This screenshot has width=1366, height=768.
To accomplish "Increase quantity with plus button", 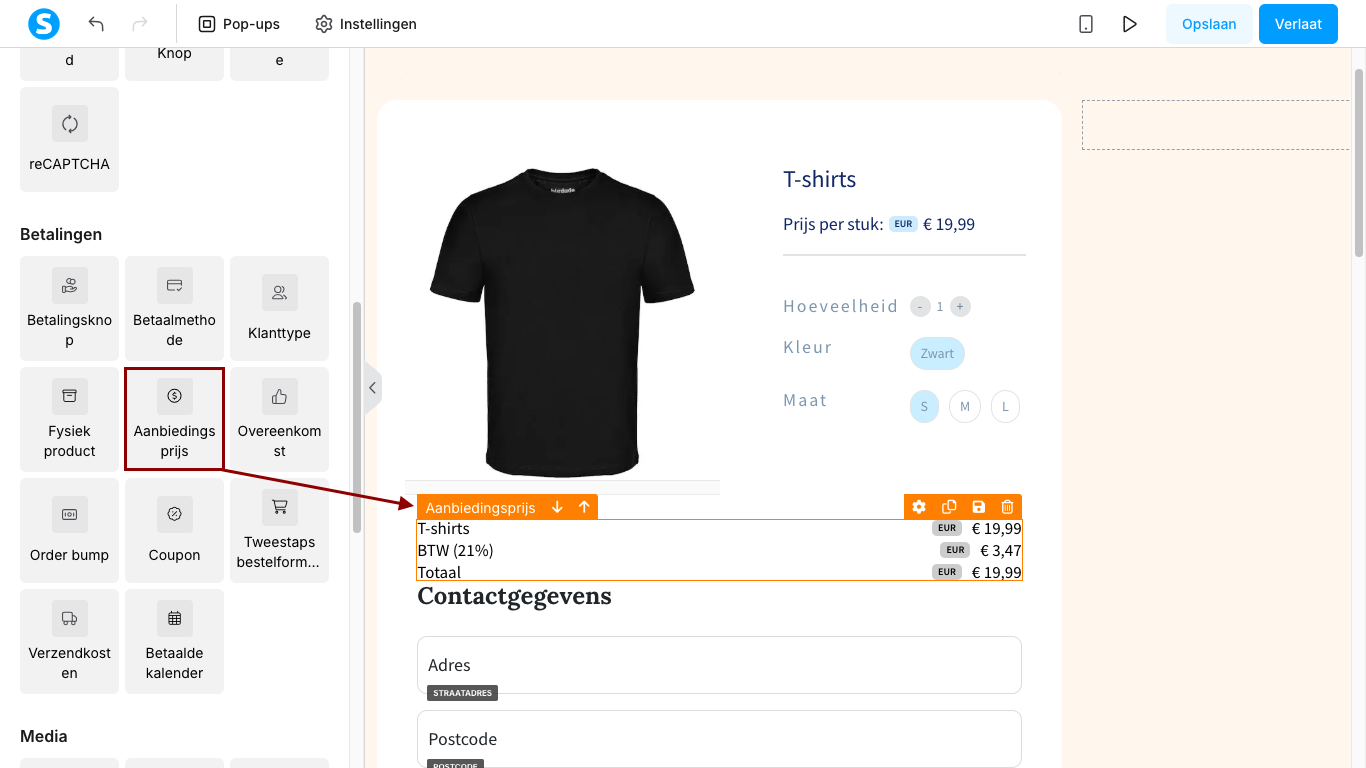I will [960, 307].
